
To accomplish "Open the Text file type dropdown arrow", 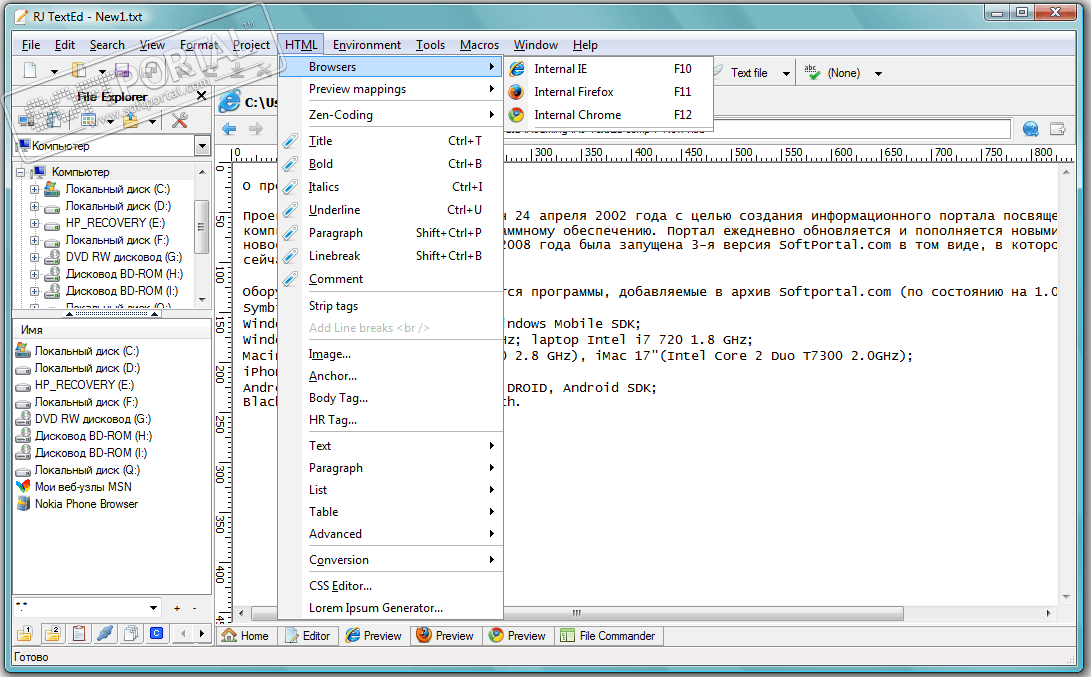I will click(x=786, y=73).
